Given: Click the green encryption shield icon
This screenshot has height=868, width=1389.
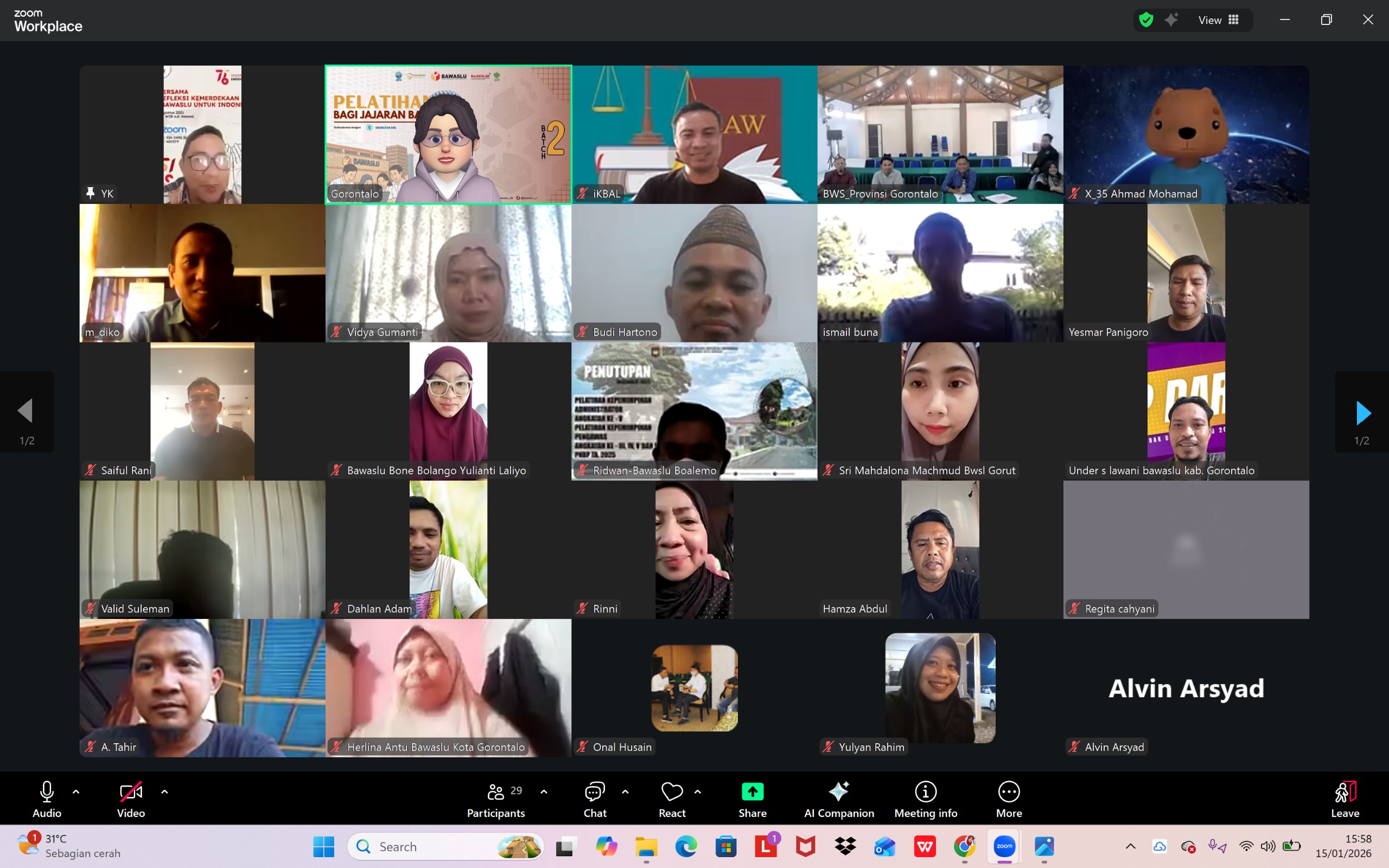Looking at the screenshot, I should (1145, 20).
